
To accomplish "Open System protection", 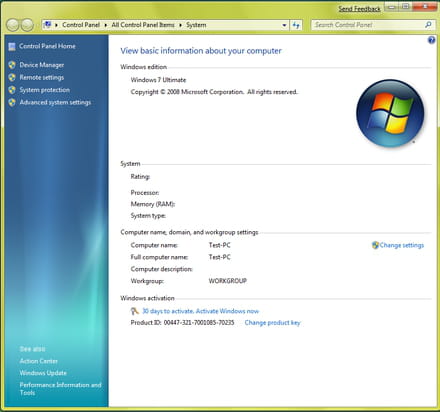I will tap(45, 90).
